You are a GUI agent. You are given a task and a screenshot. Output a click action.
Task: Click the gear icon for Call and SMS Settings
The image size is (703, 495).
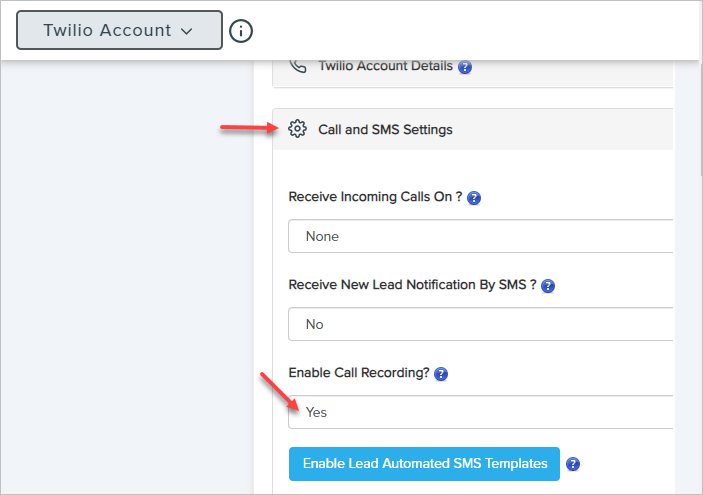(297, 129)
